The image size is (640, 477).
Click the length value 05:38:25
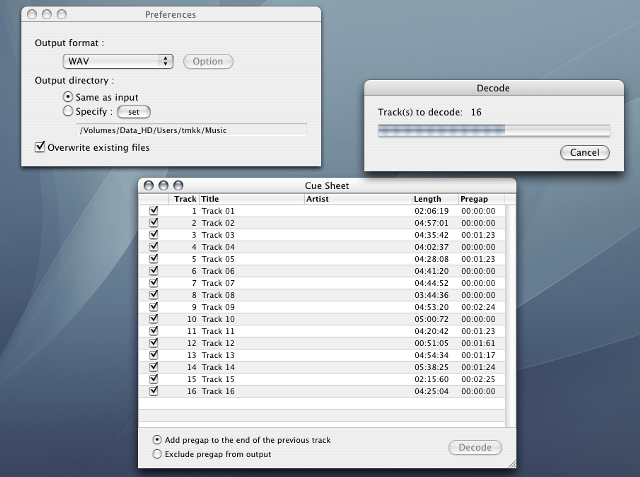(431, 367)
